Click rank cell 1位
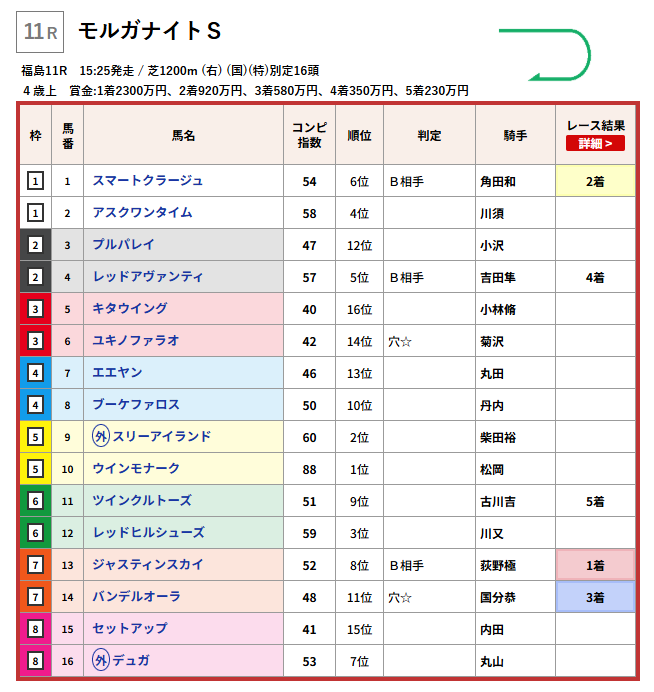 pos(359,469)
